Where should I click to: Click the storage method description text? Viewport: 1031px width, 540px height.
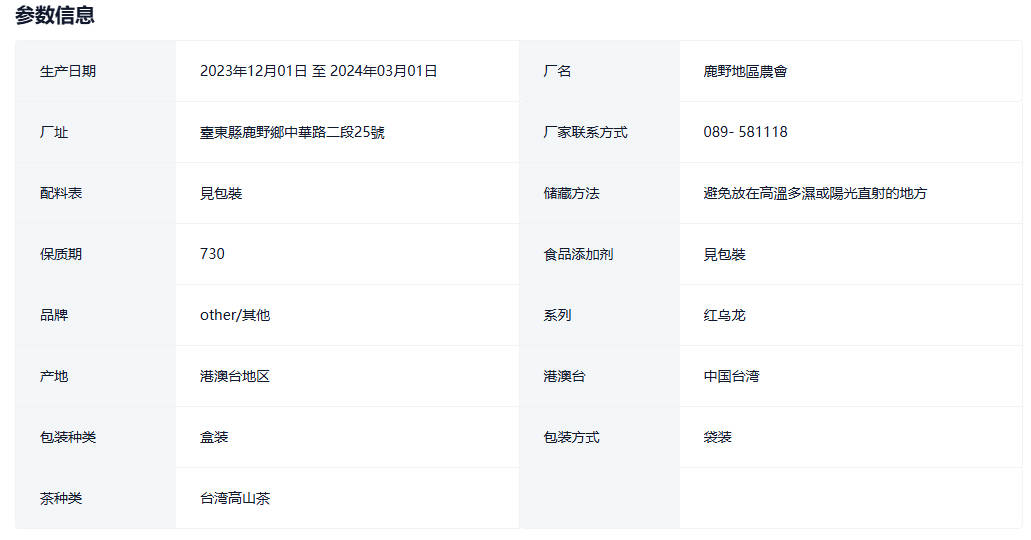coord(815,193)
